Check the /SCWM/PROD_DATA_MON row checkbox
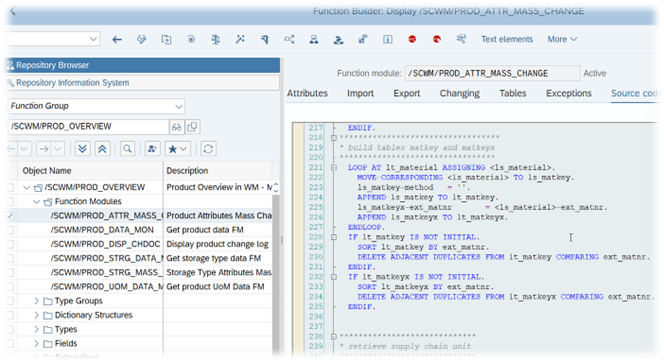 point(10,230)
